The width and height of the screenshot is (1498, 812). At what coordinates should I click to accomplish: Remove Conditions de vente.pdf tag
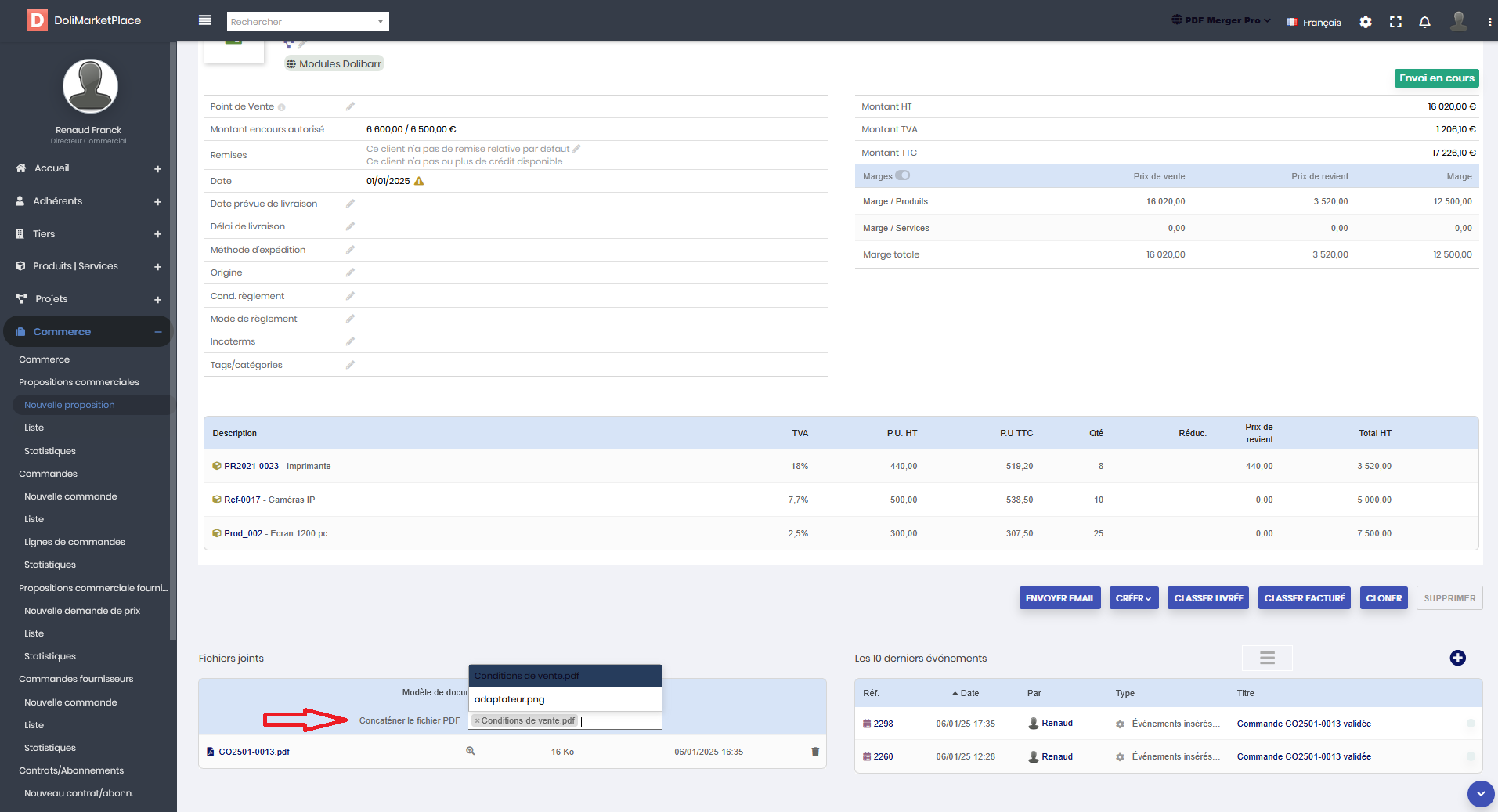(x=477, y=721)
